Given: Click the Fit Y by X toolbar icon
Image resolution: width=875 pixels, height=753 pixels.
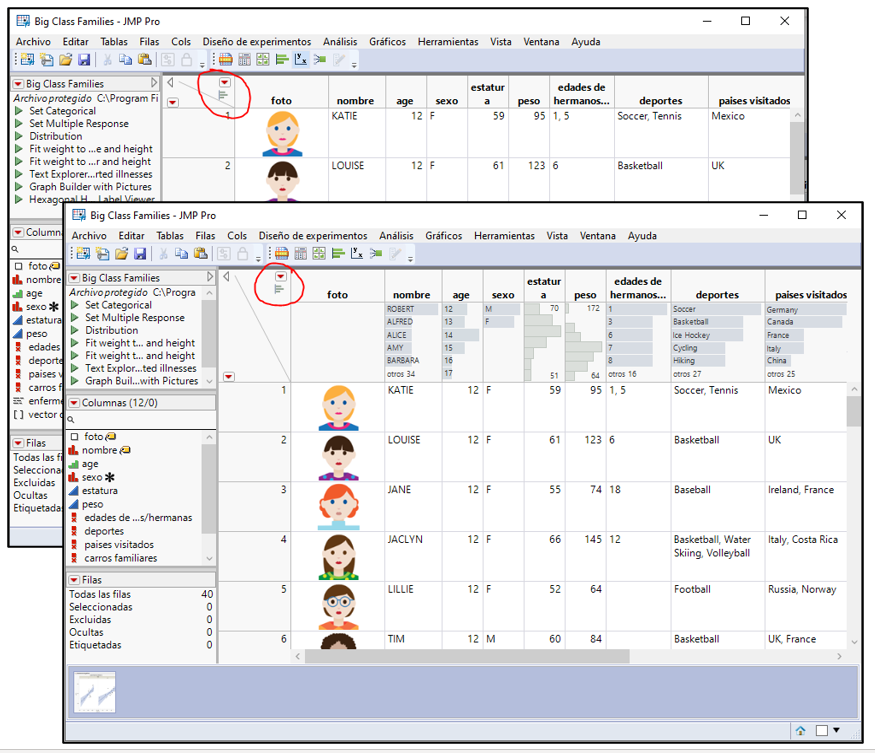Looking at the screenshot, I should click(x=356, y=254).
